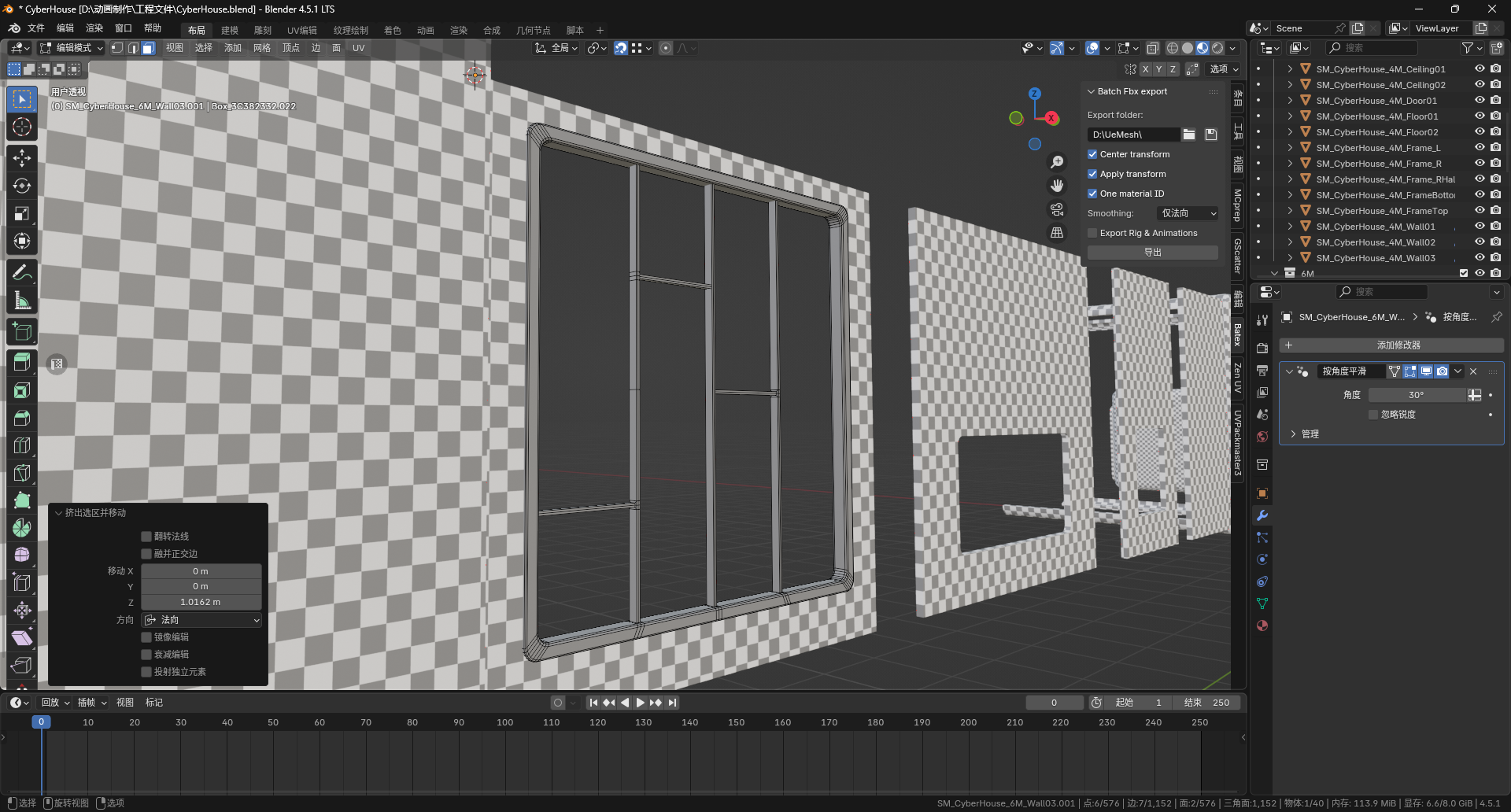The image size is (1511, 812).
Task: Collapse the Batch Fbx export panel
Action: (x=1092, y=91)
